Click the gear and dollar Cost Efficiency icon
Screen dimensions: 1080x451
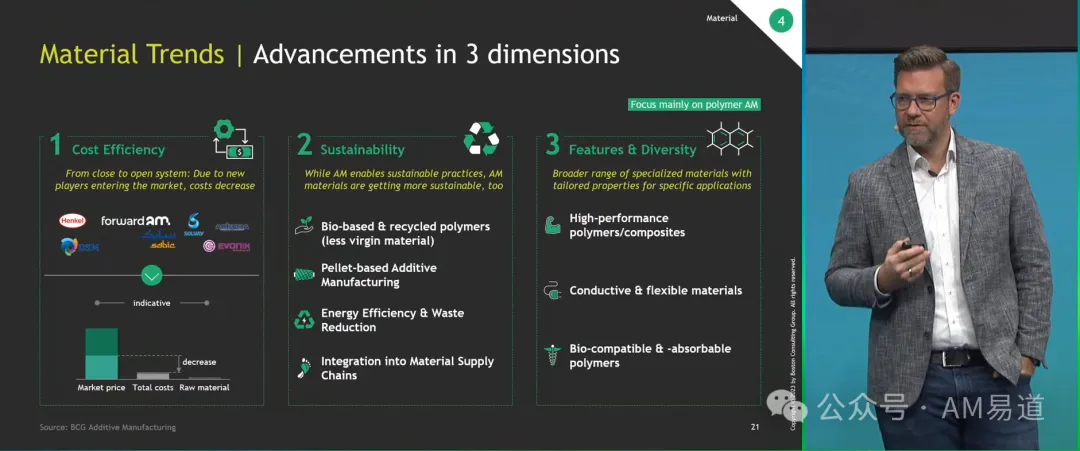(x=232, y=138)
